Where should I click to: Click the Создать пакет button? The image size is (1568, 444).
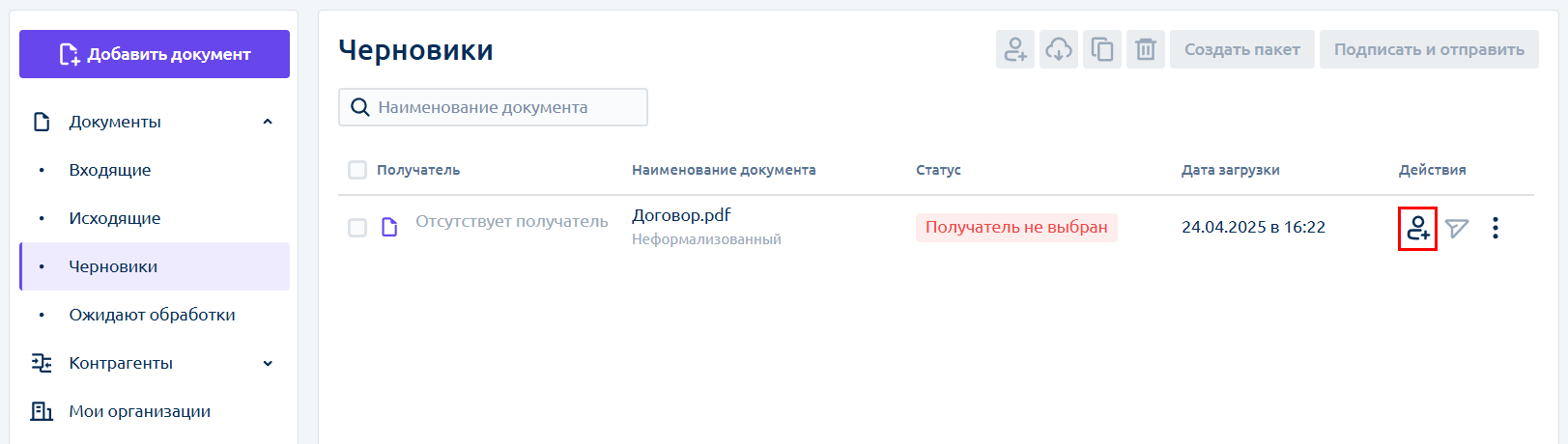click(x=1242, y=49)
